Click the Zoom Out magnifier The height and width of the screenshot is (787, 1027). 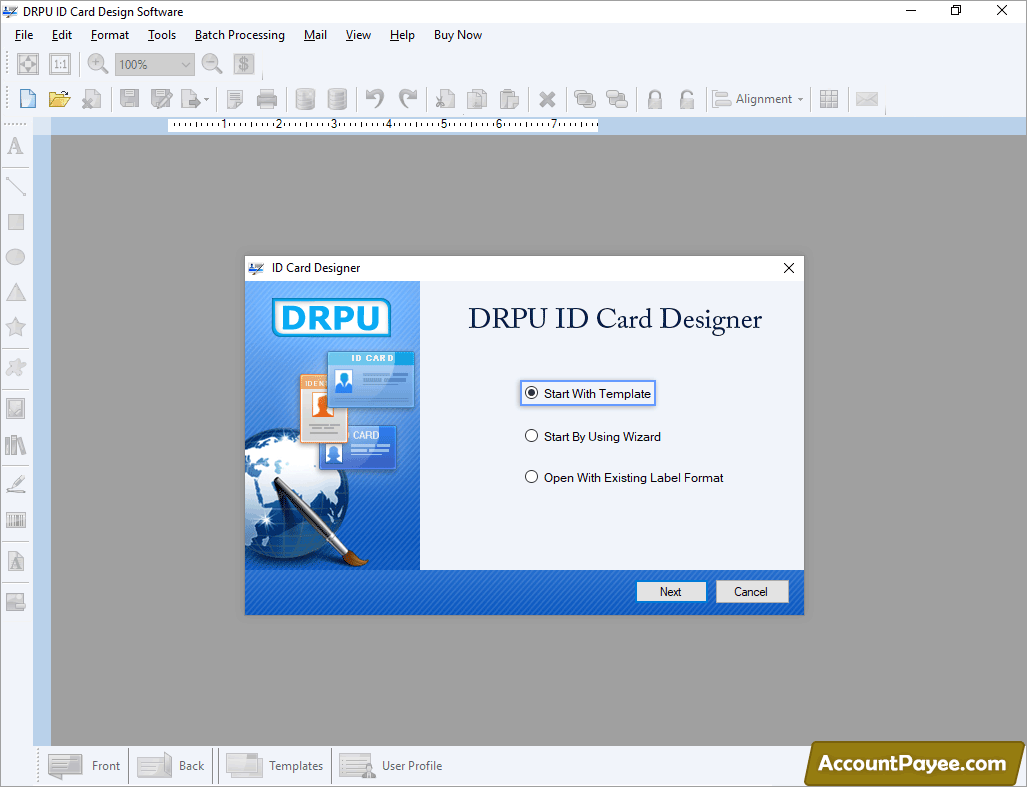point(212,64)
